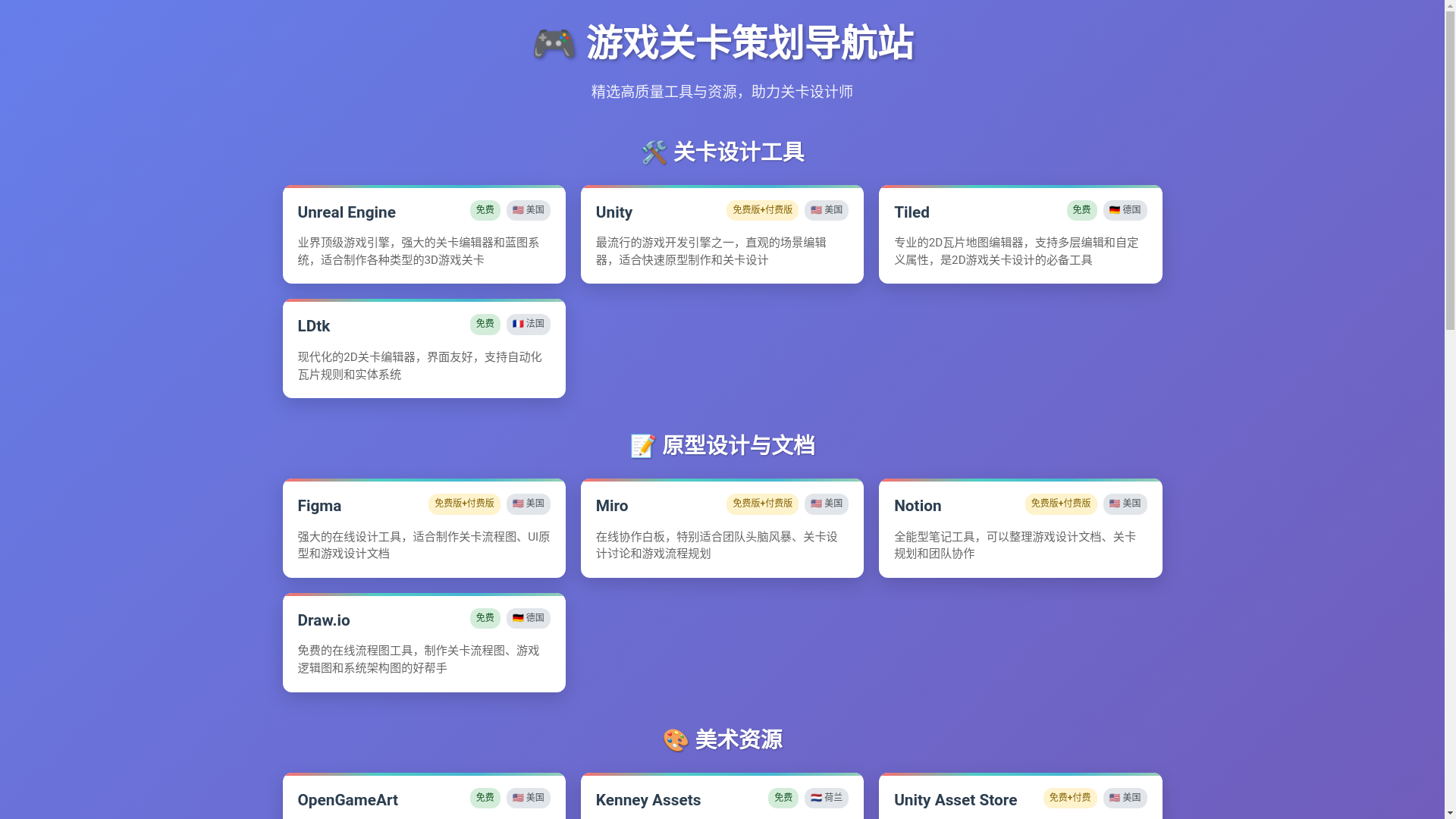Open the OpenGameArt card title
The width and height of the screenshot is (1456, 819).
pos(347,800)
